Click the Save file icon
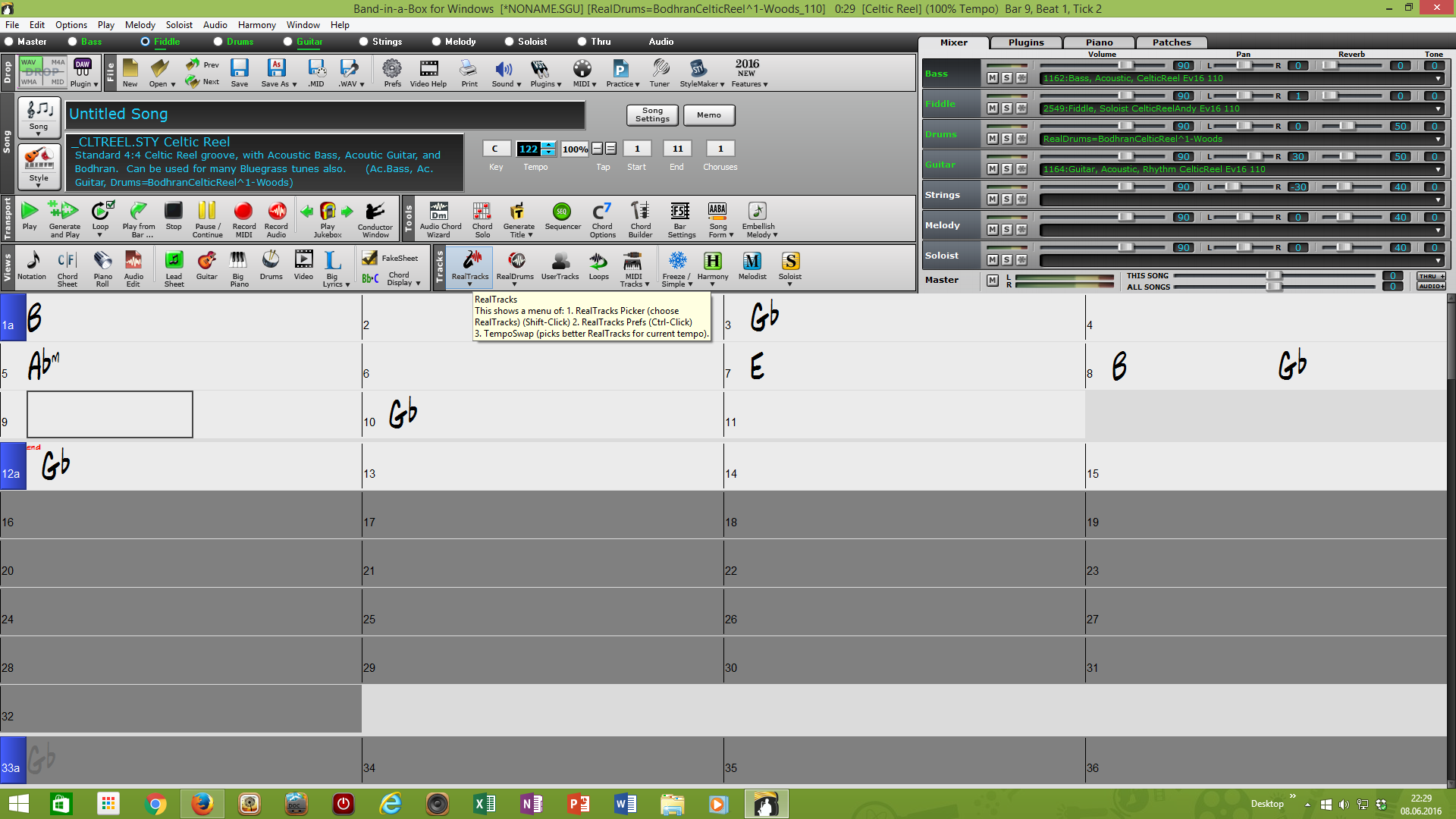The height and width of the screenshot is (819, 1456). pyautogui.click(x=240, y=73)
